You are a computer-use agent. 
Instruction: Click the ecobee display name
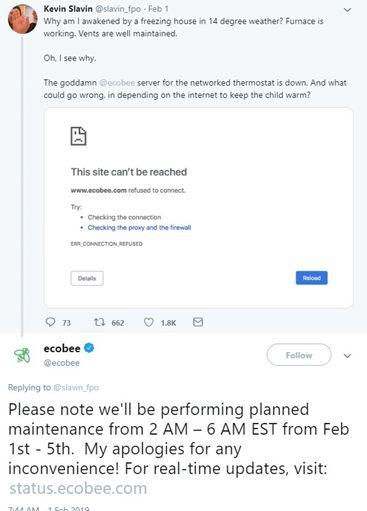pos(62,348)
